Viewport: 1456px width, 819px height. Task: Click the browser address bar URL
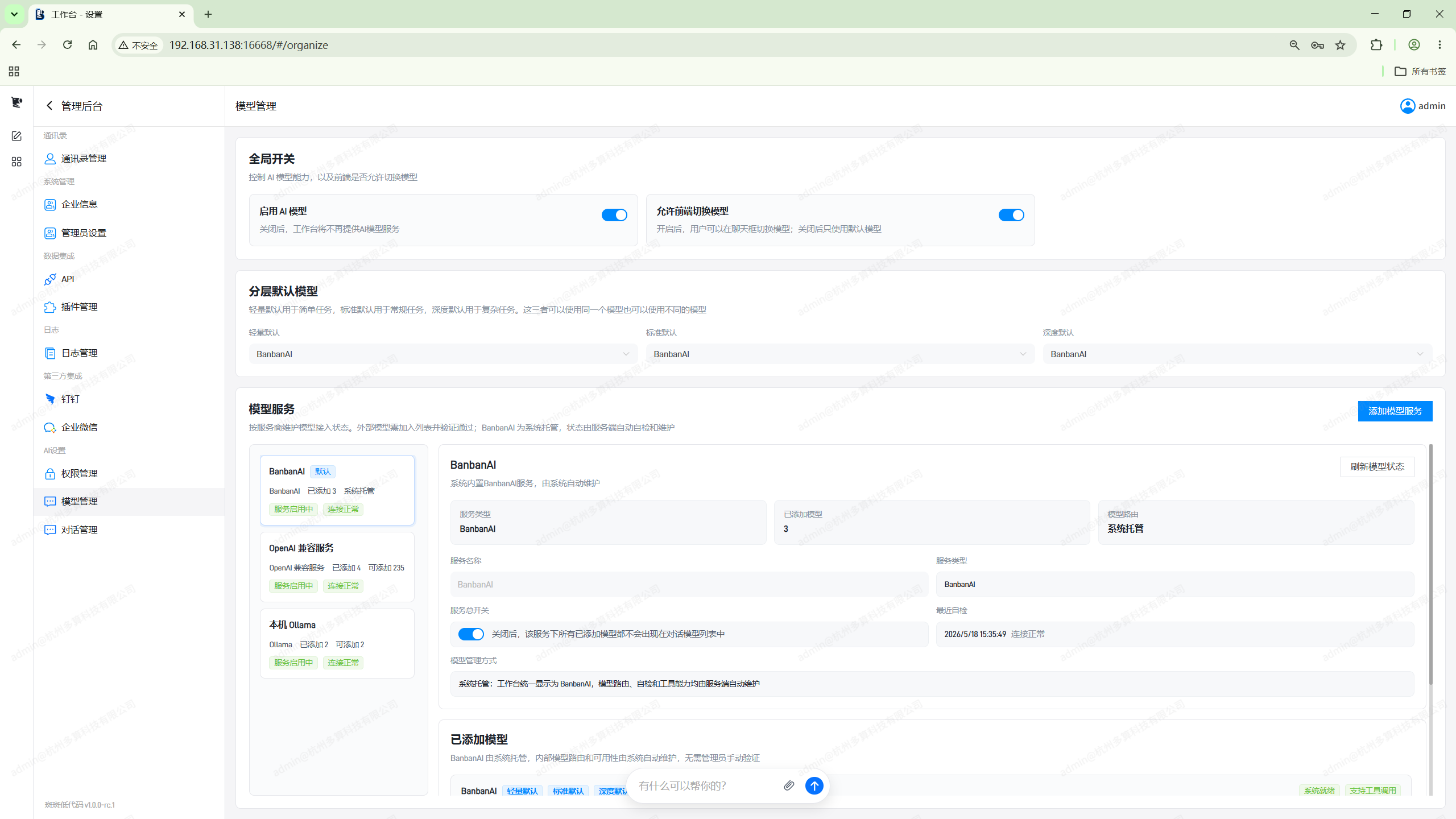[x=249, y=45]
